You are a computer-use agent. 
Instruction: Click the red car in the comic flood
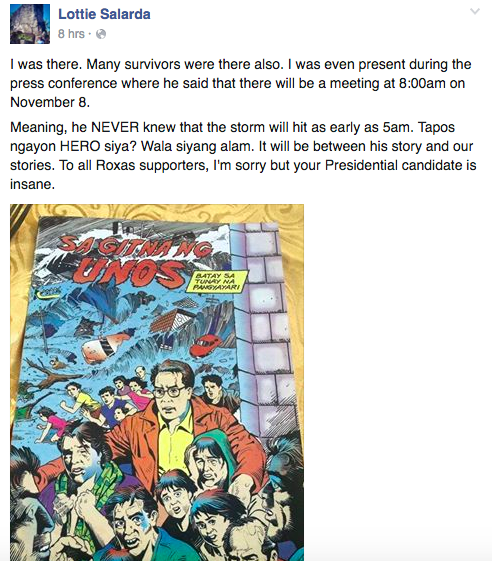(x=205, y=345)
